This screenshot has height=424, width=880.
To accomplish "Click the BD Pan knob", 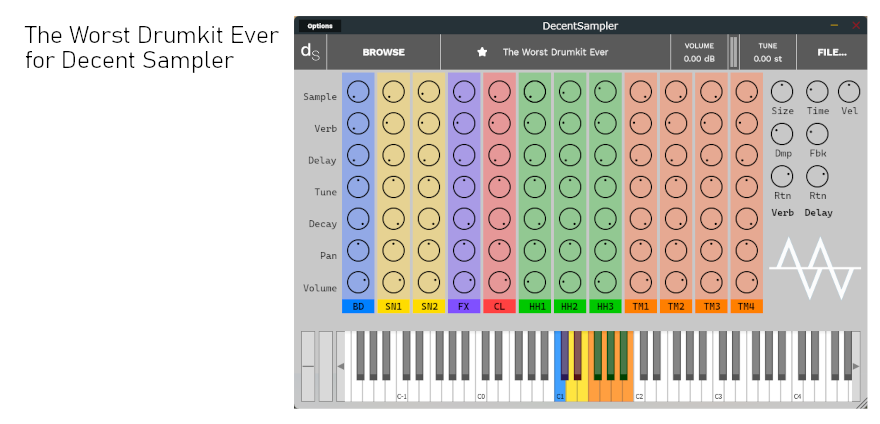I will point(358,250).
